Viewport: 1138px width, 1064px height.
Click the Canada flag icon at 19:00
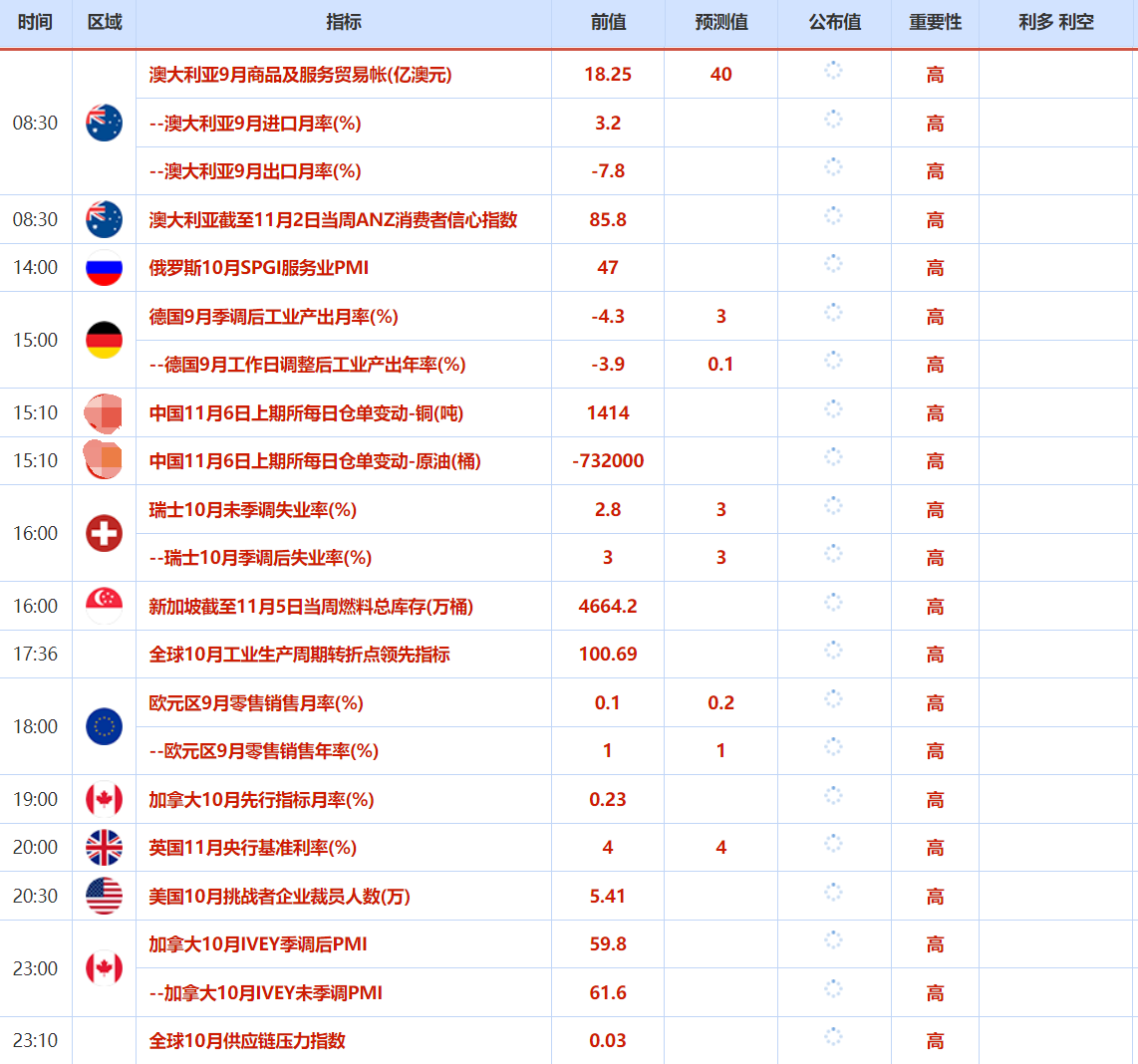pyautogui.click(x=104, y=799)
